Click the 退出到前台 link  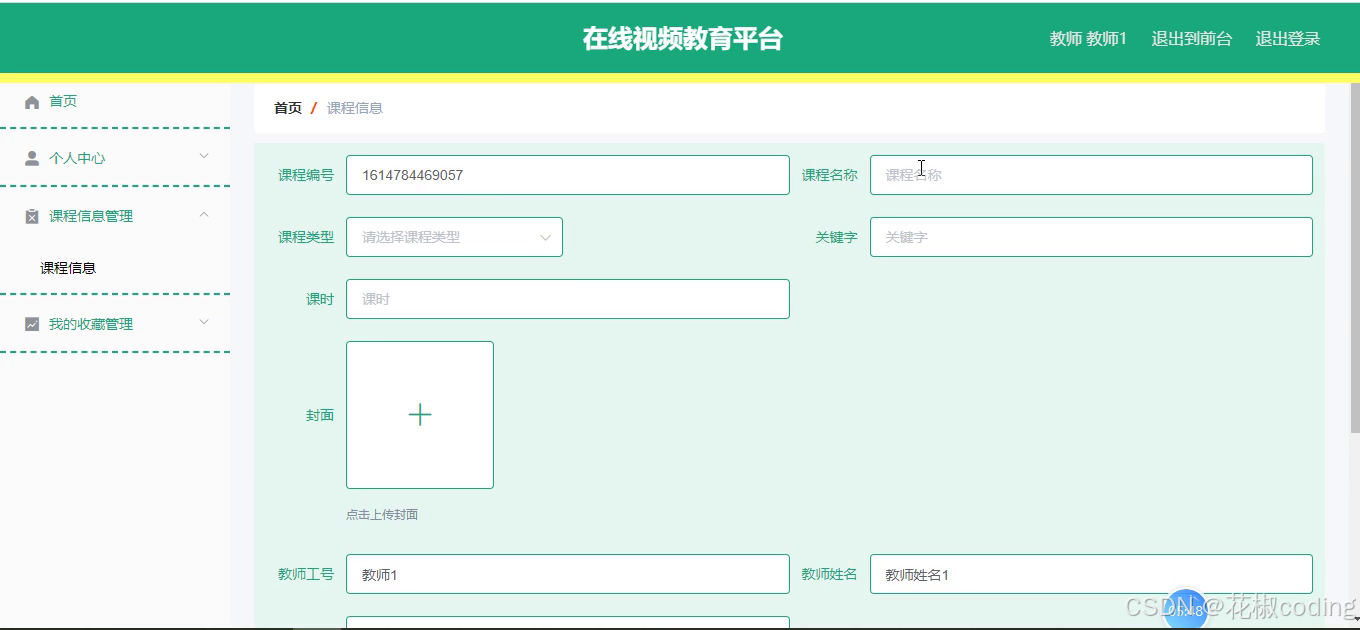click(x=1191, y=39)
